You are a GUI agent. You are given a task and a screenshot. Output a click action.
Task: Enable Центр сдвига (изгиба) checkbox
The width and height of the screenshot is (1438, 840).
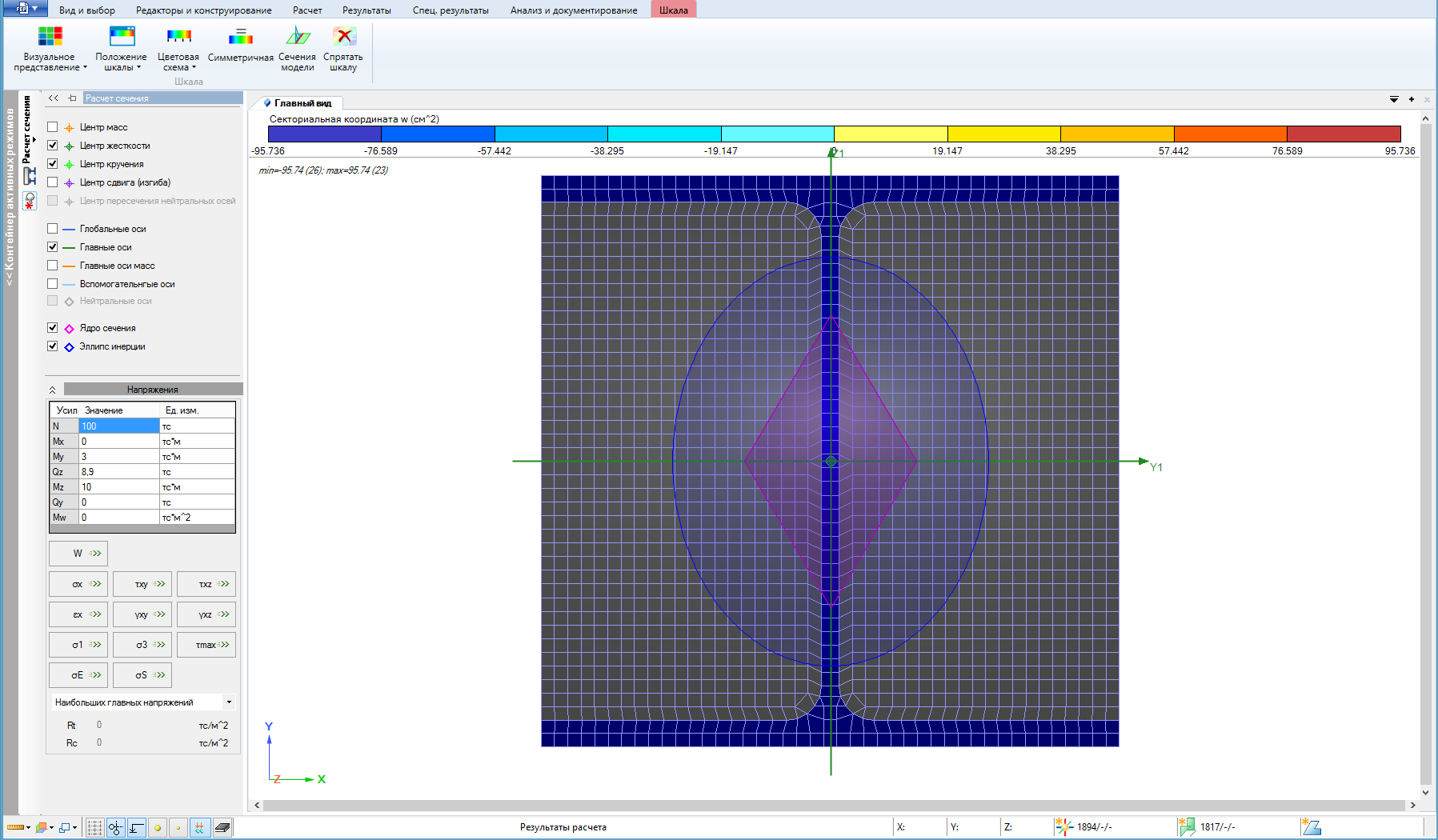(53, 182)
